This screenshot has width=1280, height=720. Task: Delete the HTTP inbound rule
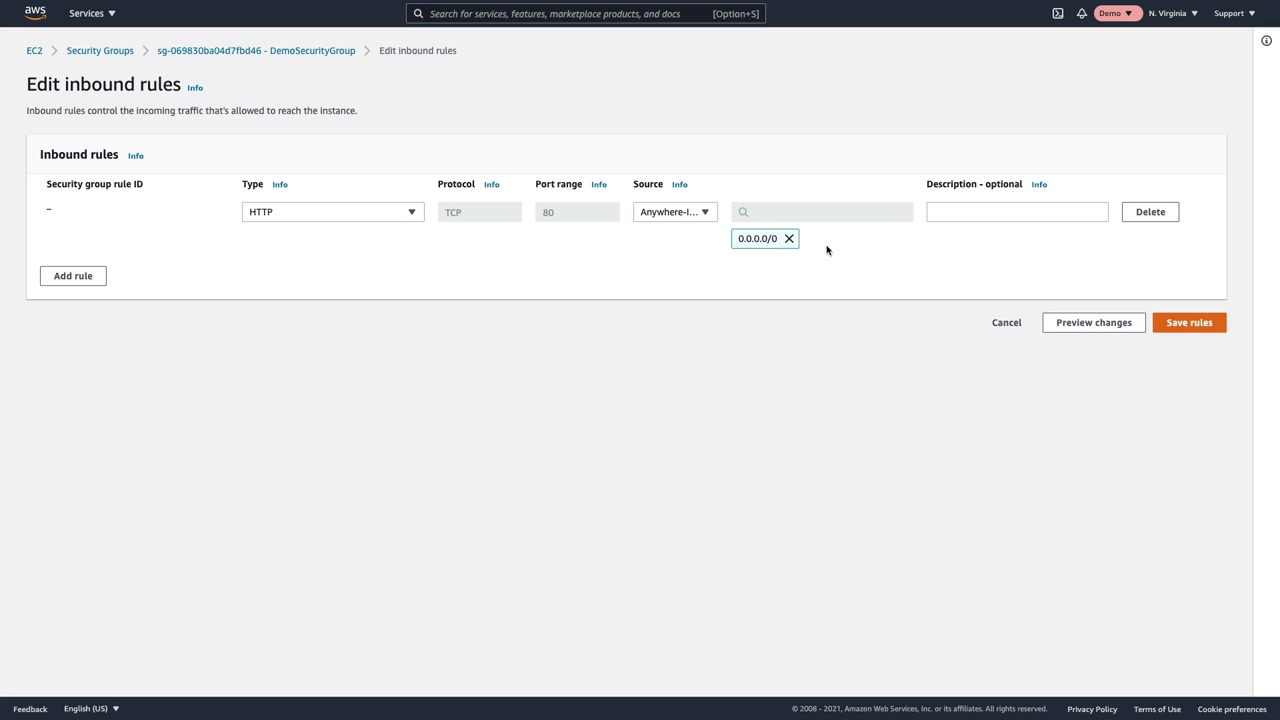pyautogui.click(x=1150, y=212)
